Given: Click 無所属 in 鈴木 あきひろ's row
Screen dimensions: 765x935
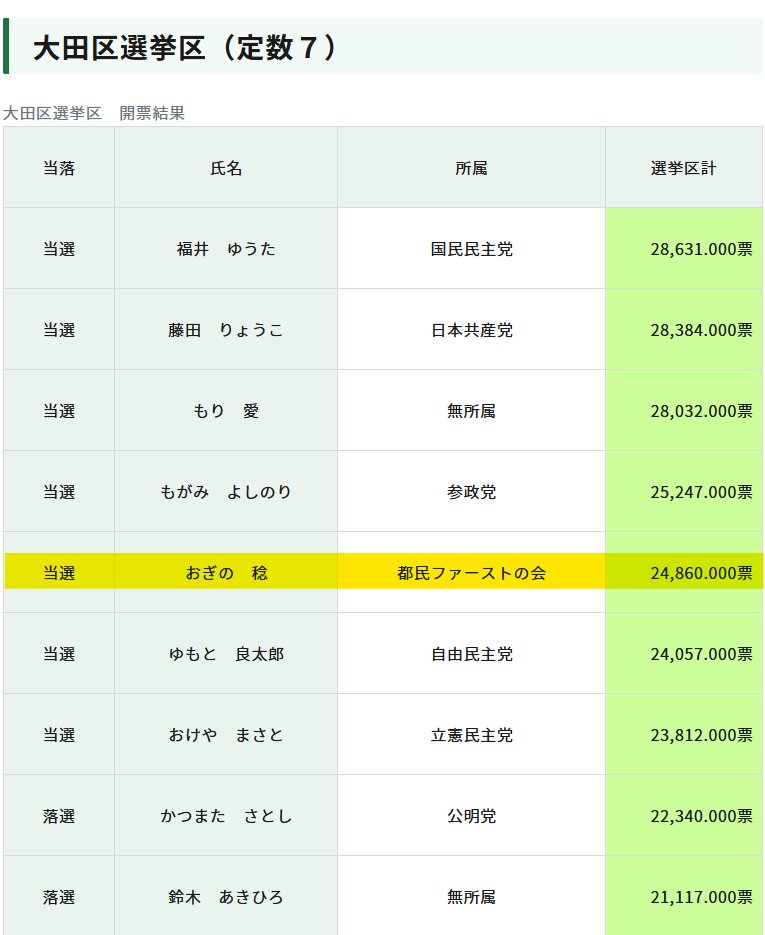Looking at the screenshot, I should click(471, 897).
